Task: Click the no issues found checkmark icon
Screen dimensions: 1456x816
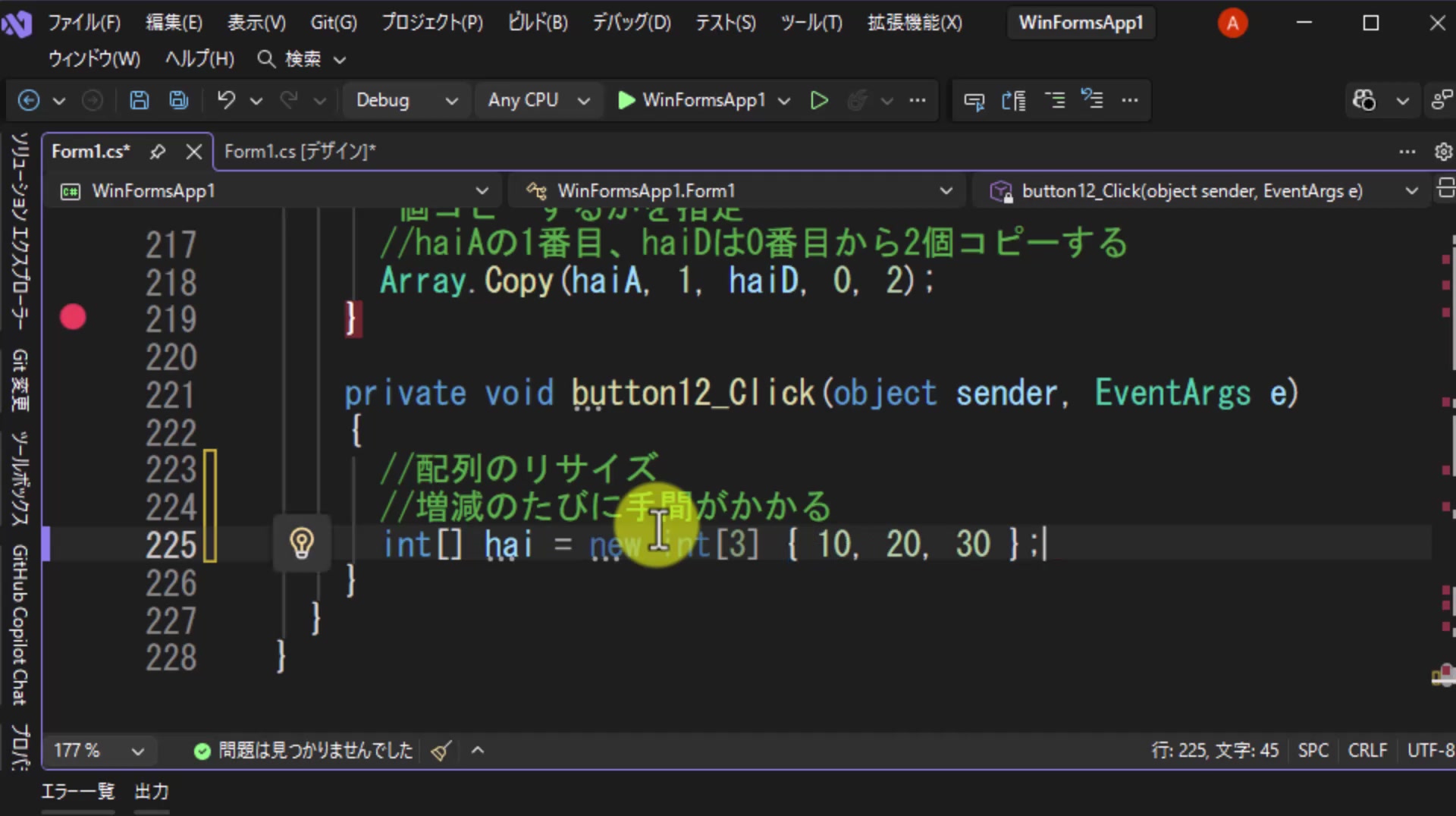Action: point(202,751)
